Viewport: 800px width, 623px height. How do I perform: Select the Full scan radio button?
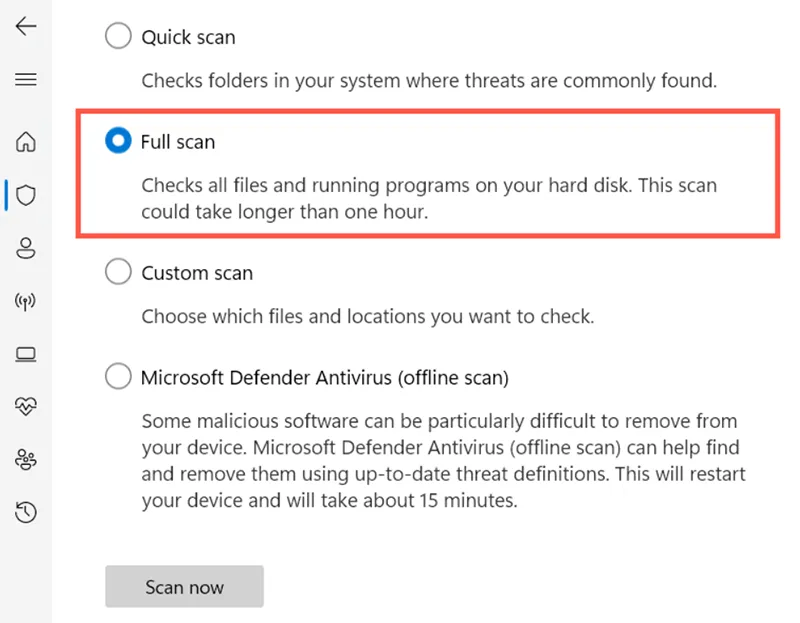pyautogui.click(x=118, y=142)
